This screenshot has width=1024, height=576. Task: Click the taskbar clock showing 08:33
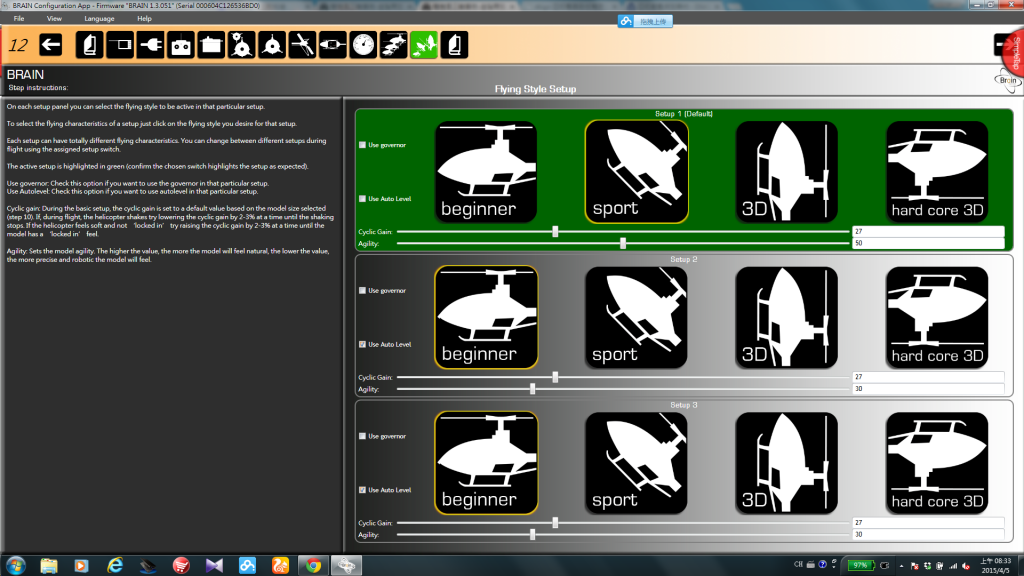click(996, 566)
